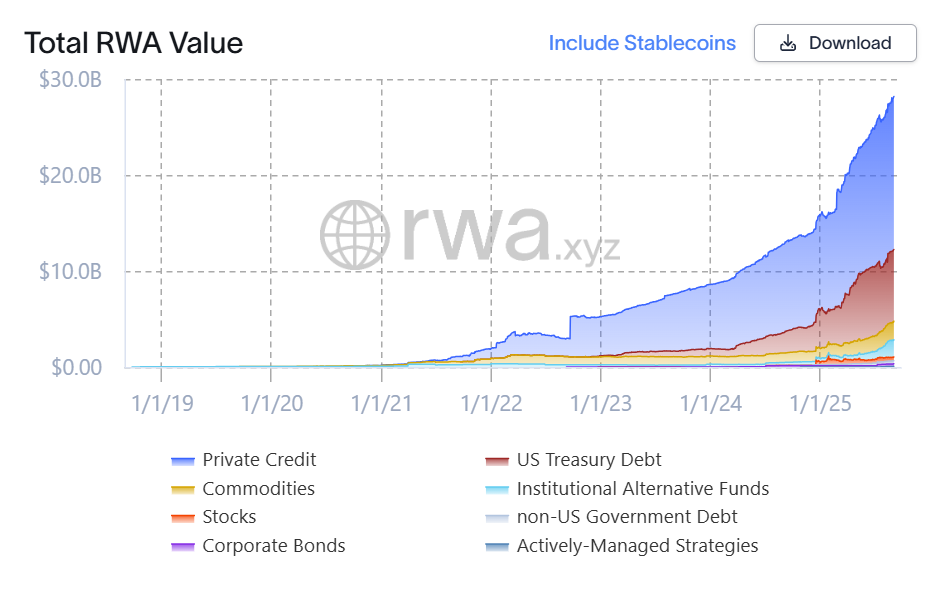Click the yellow Commodities legend marker

click(x=181, y=489)
